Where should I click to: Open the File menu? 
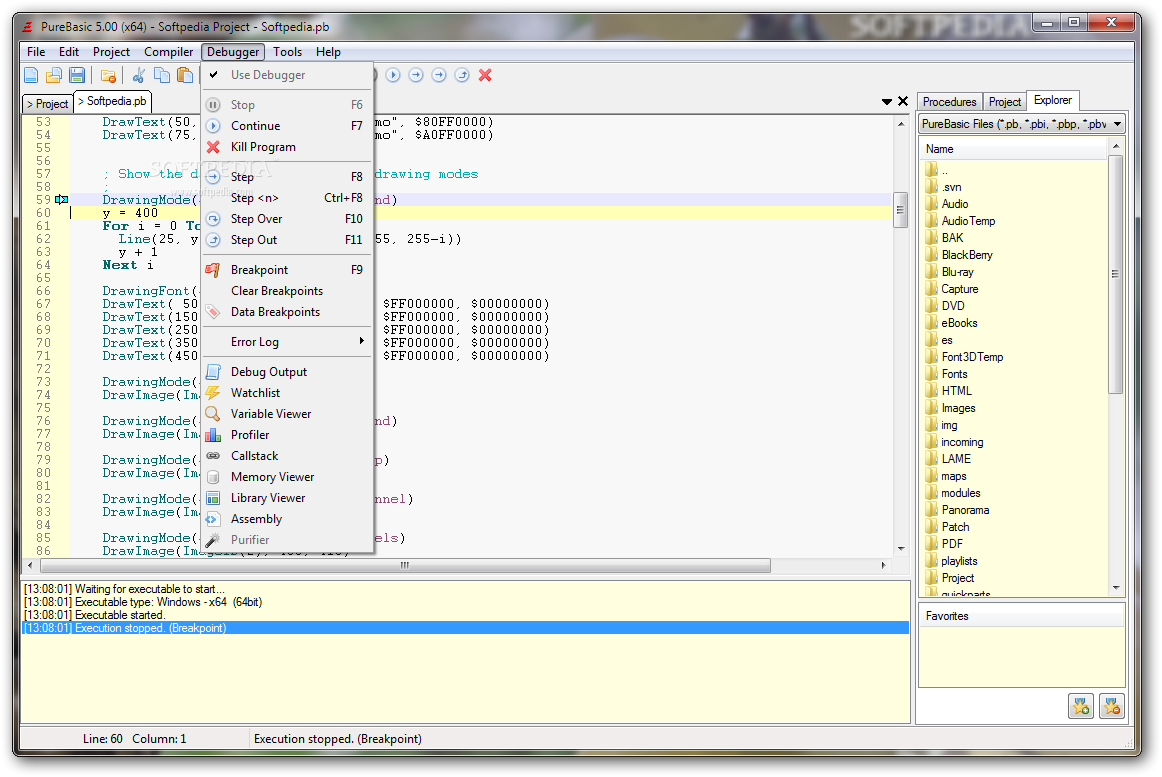tap(36, 52)
